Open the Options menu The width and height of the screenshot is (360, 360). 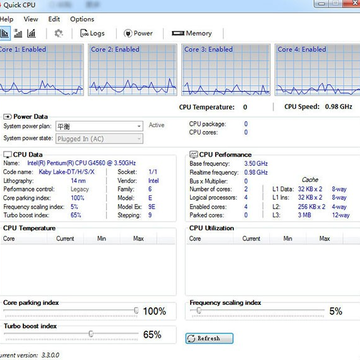(82, 19)
